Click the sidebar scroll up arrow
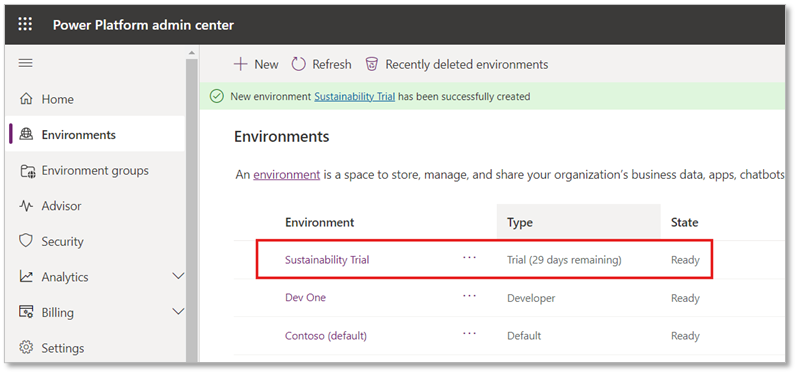Screen dimensions: 797x374 pos(191,53)
